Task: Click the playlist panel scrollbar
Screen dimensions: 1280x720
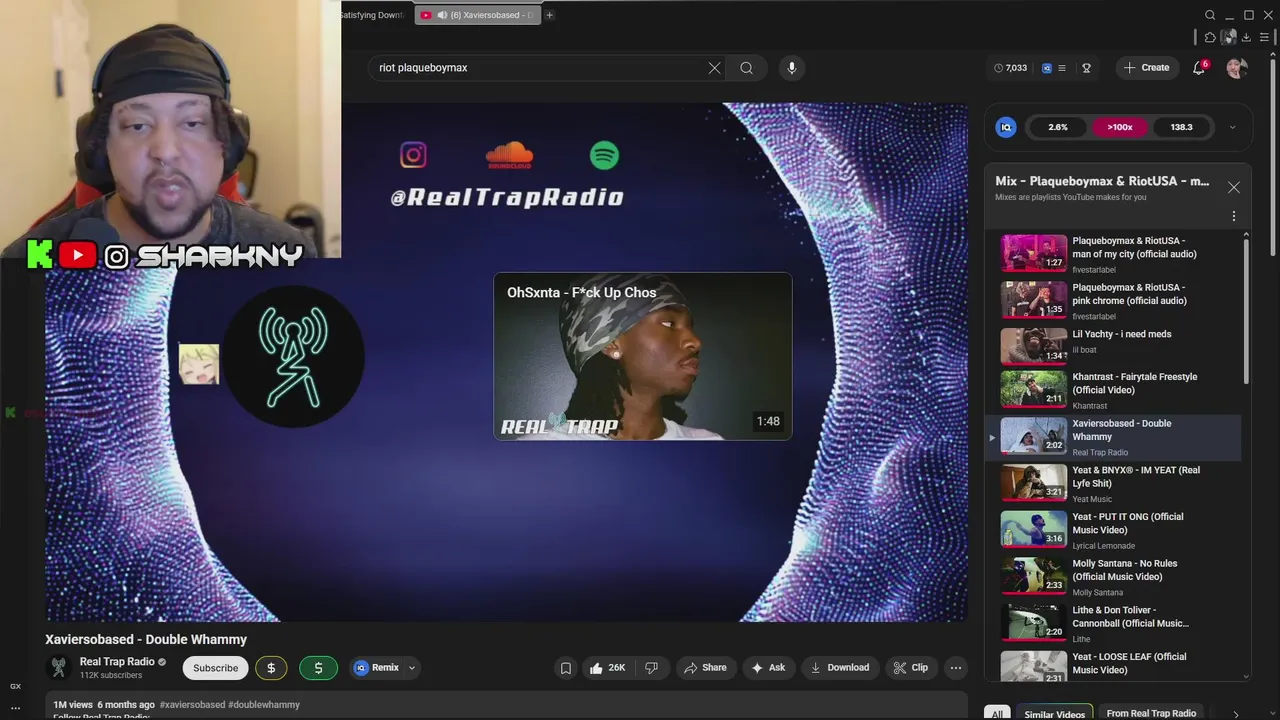Action: pyautogui.click(x=1246, y=312)
